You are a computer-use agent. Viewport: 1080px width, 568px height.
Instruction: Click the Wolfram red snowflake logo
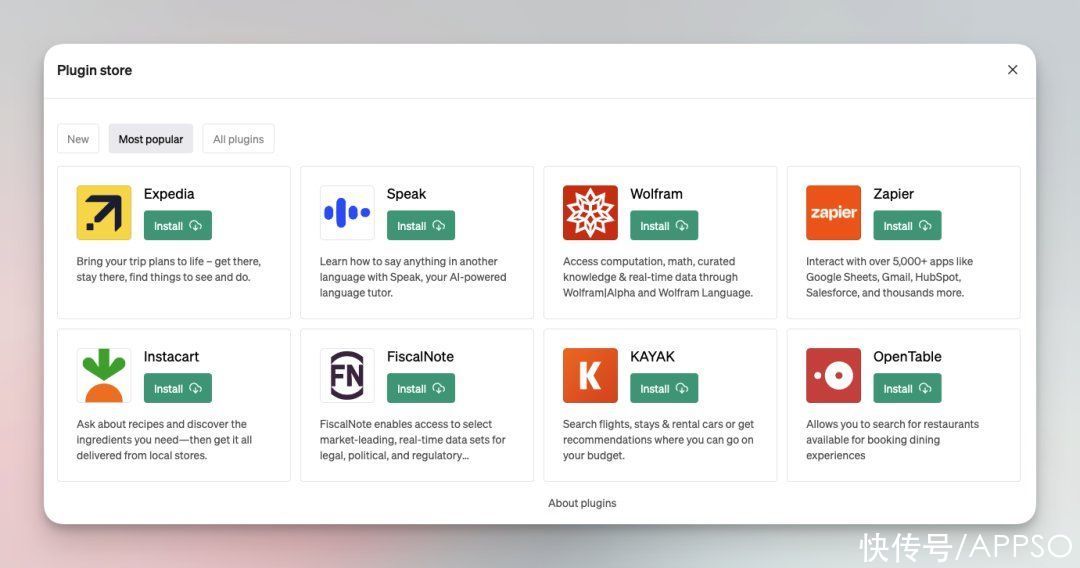[590, 213]
